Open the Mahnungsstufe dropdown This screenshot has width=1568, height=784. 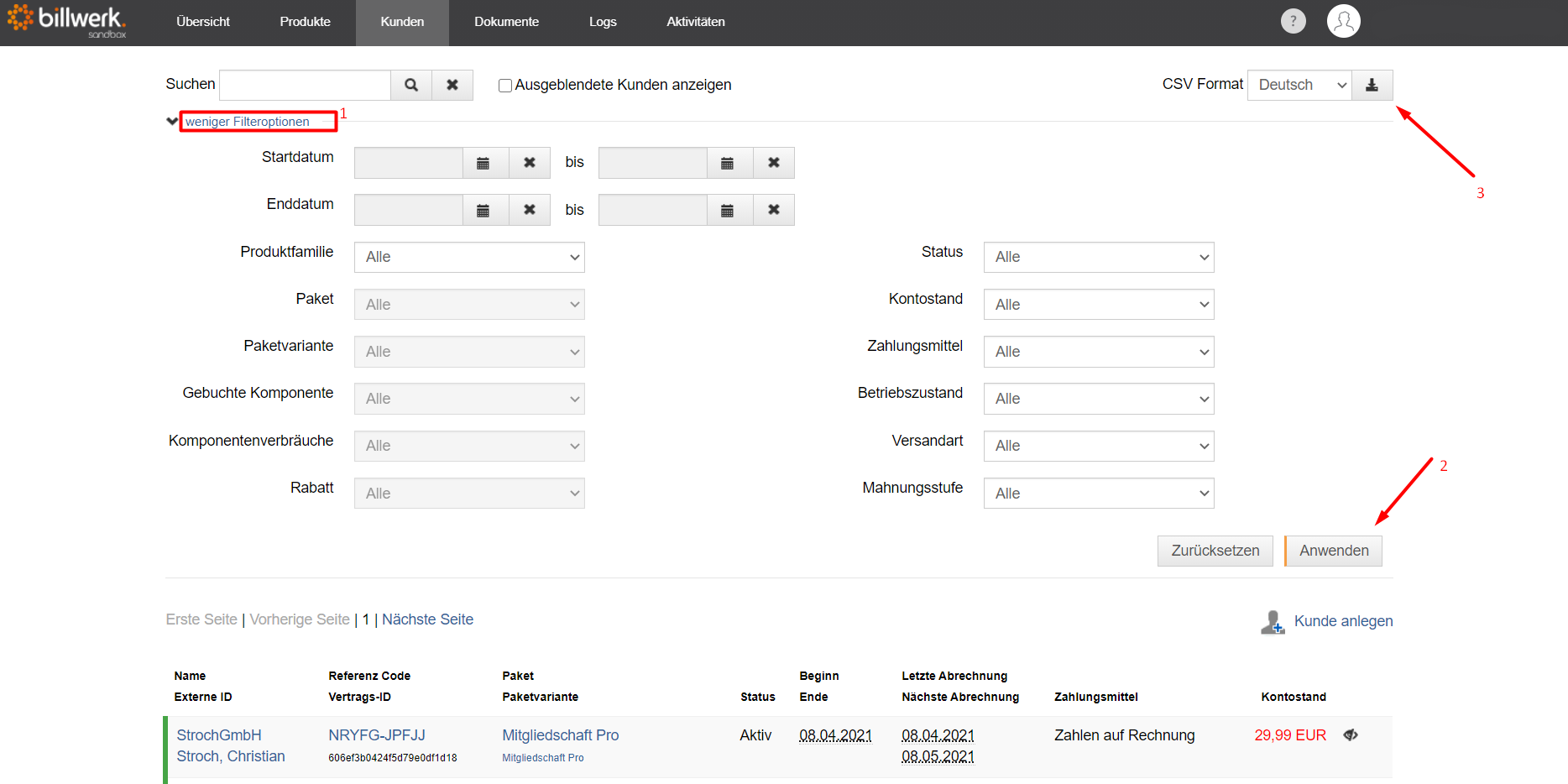[1099, 494]
